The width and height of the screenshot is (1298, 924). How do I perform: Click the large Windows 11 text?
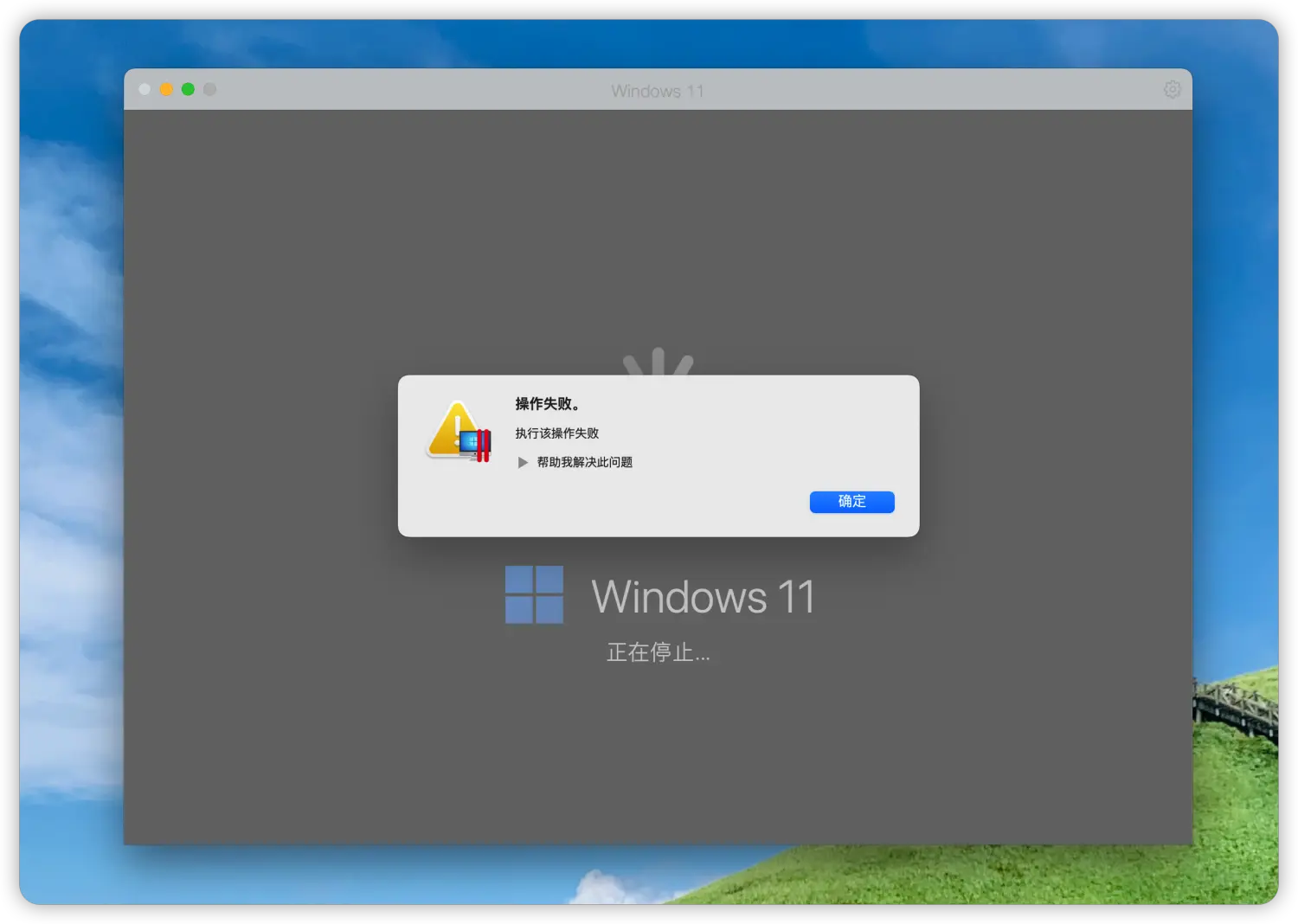point(704,597)
